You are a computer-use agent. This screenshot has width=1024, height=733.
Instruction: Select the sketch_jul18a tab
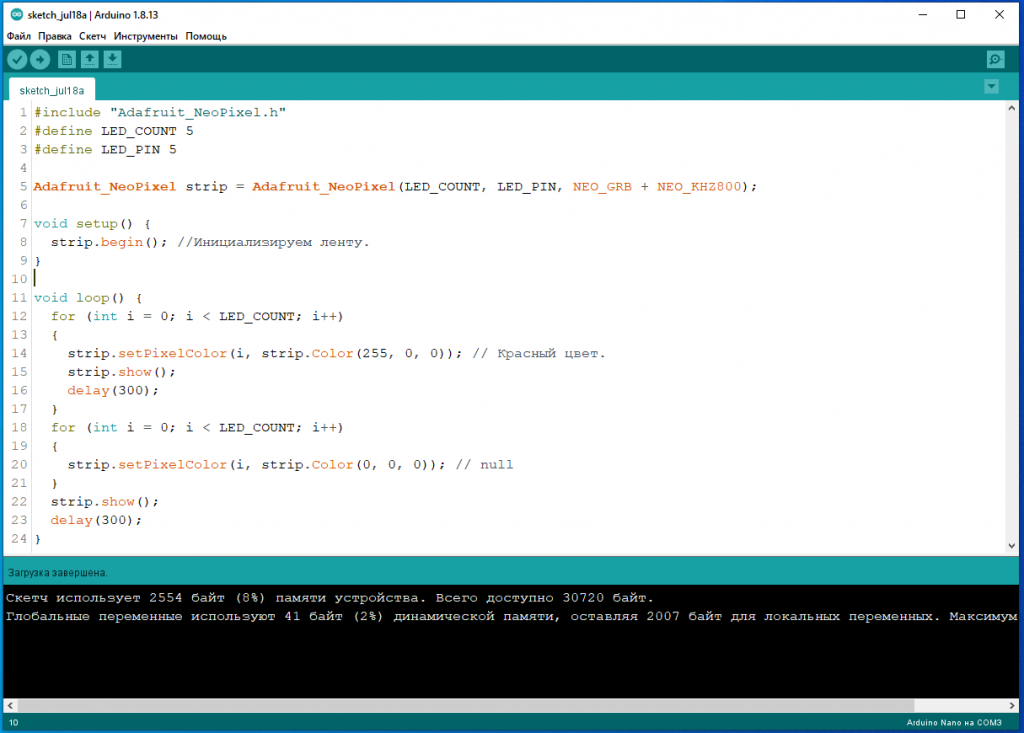click(52, 90)
